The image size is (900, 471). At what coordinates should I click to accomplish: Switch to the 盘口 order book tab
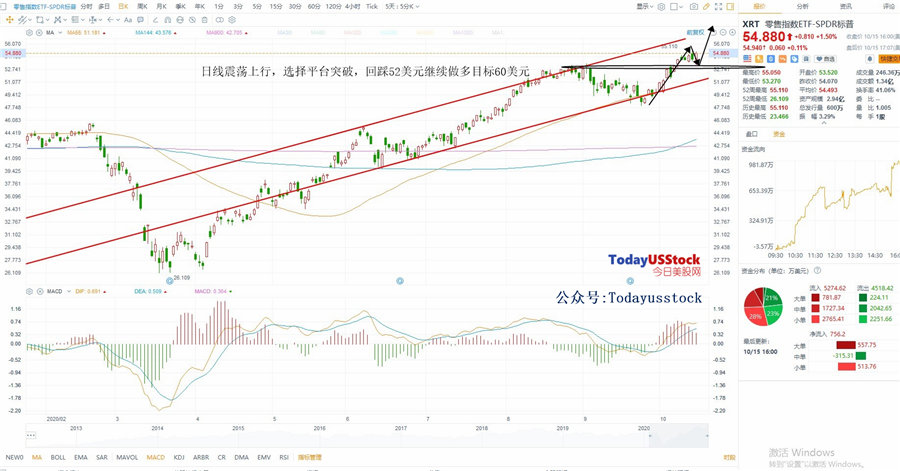point(751,134)
